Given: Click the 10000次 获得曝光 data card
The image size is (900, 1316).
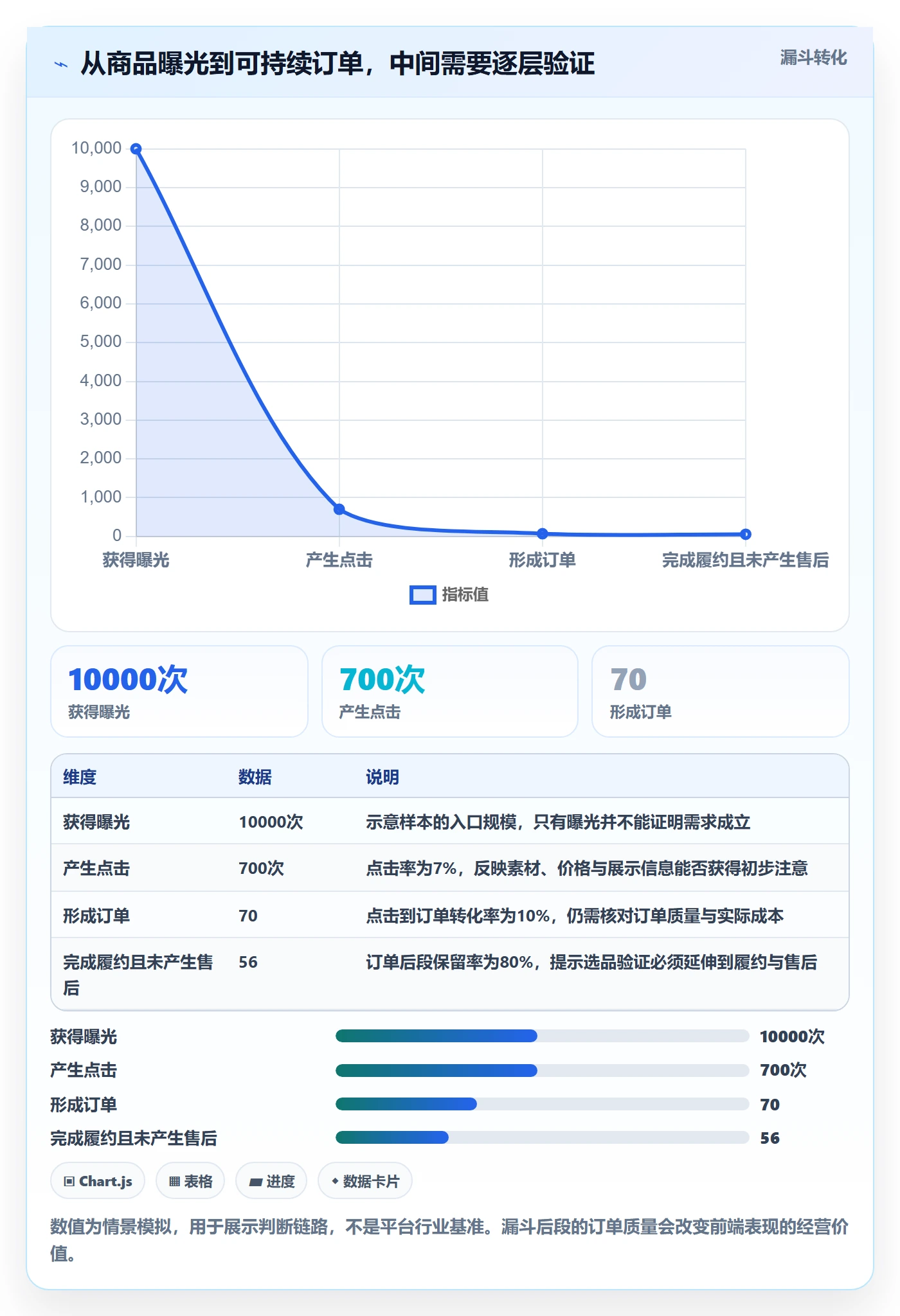Looking at the screenshot, I should pos(179,691).
